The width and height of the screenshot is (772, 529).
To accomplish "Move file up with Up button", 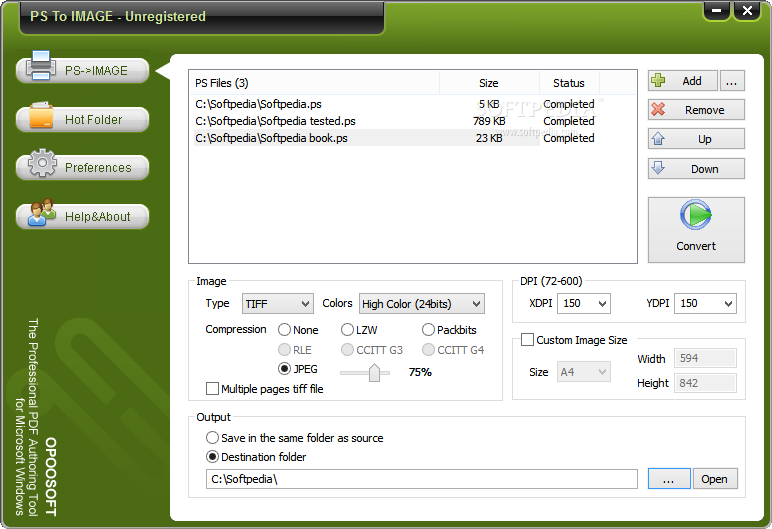I will click(x=696, y=139).
